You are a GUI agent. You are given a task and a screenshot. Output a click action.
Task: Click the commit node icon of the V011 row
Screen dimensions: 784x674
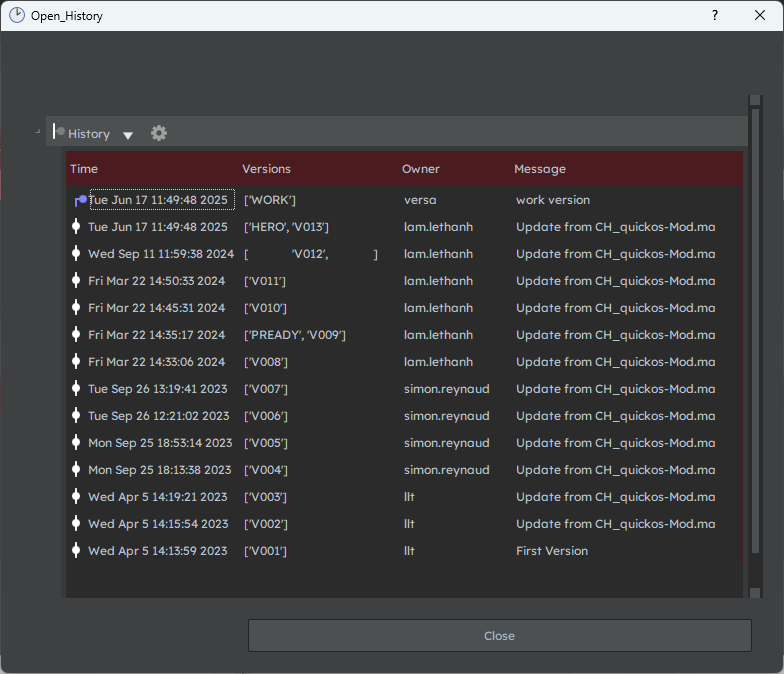tap(76, 280)
